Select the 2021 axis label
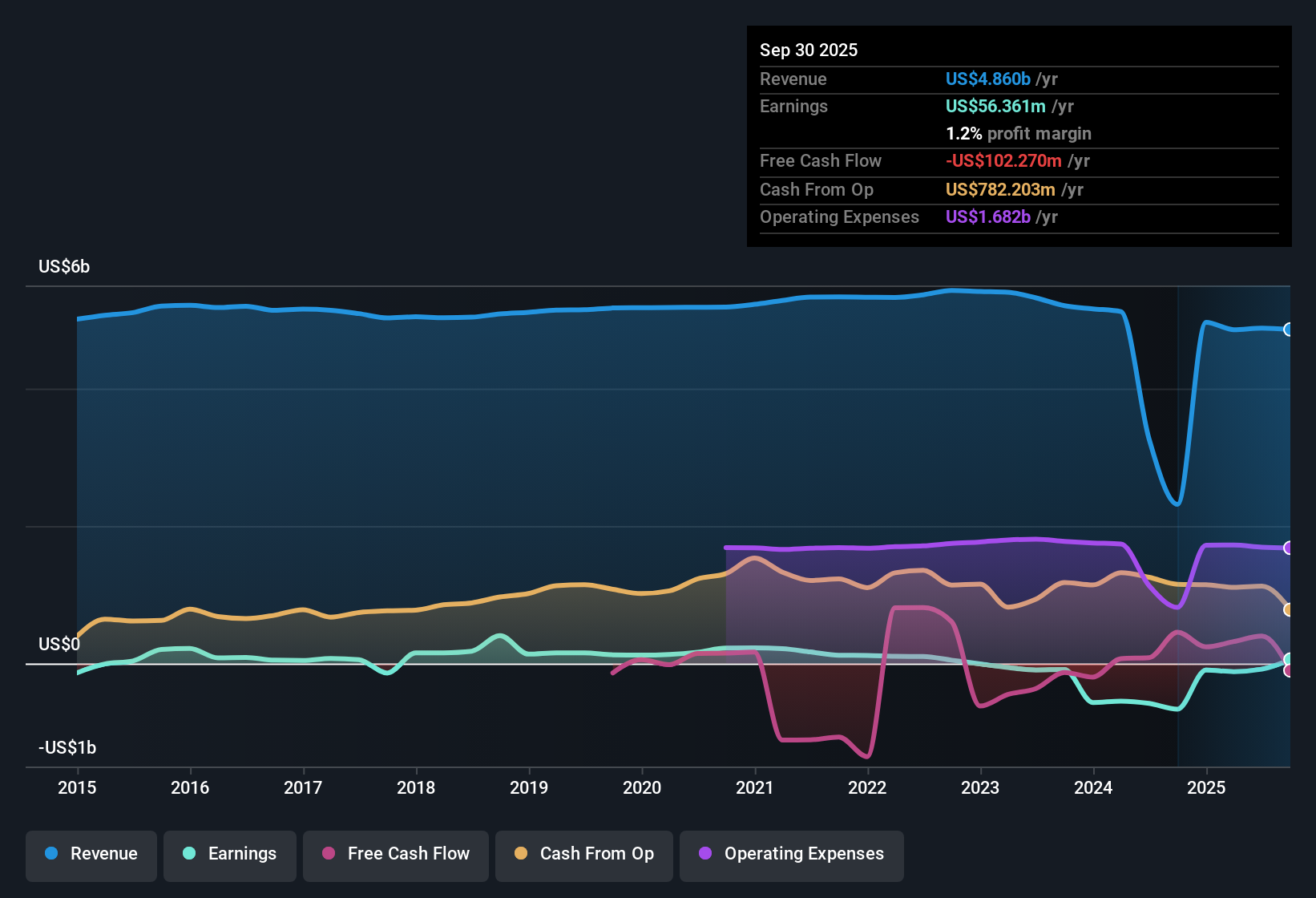The image size is (1316, 898). [x=755, y=788]
